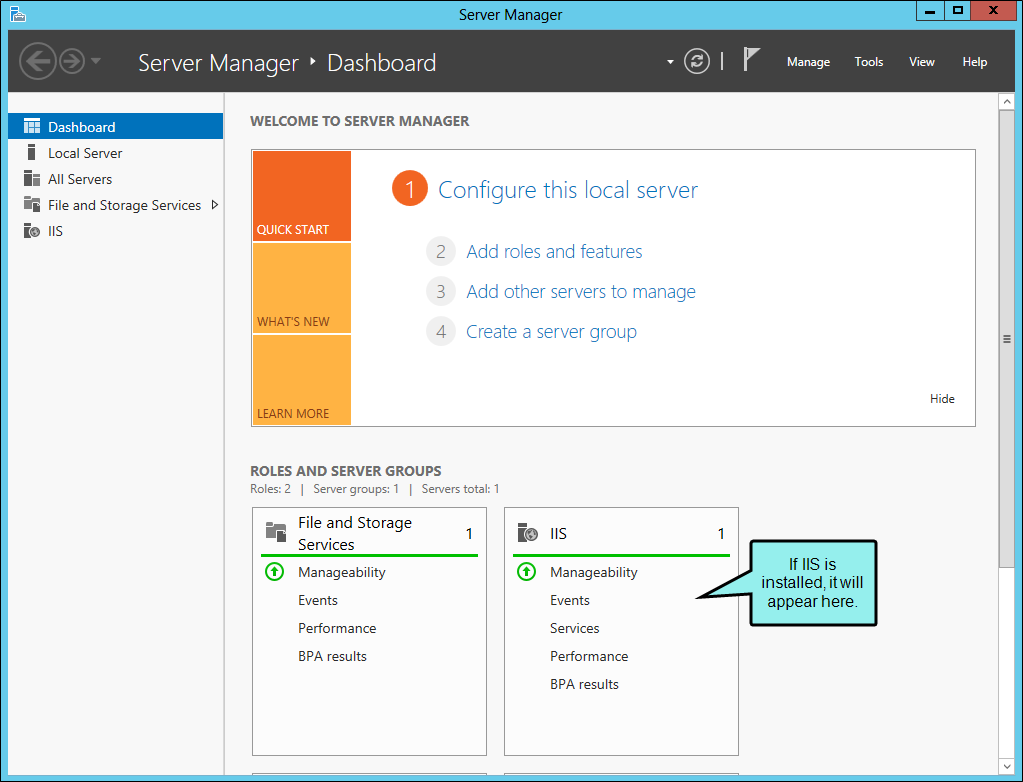The image size is (1023, 782).
Task: Click the 'Roles: 2' summary text
Action: click(x=270, y=489)
